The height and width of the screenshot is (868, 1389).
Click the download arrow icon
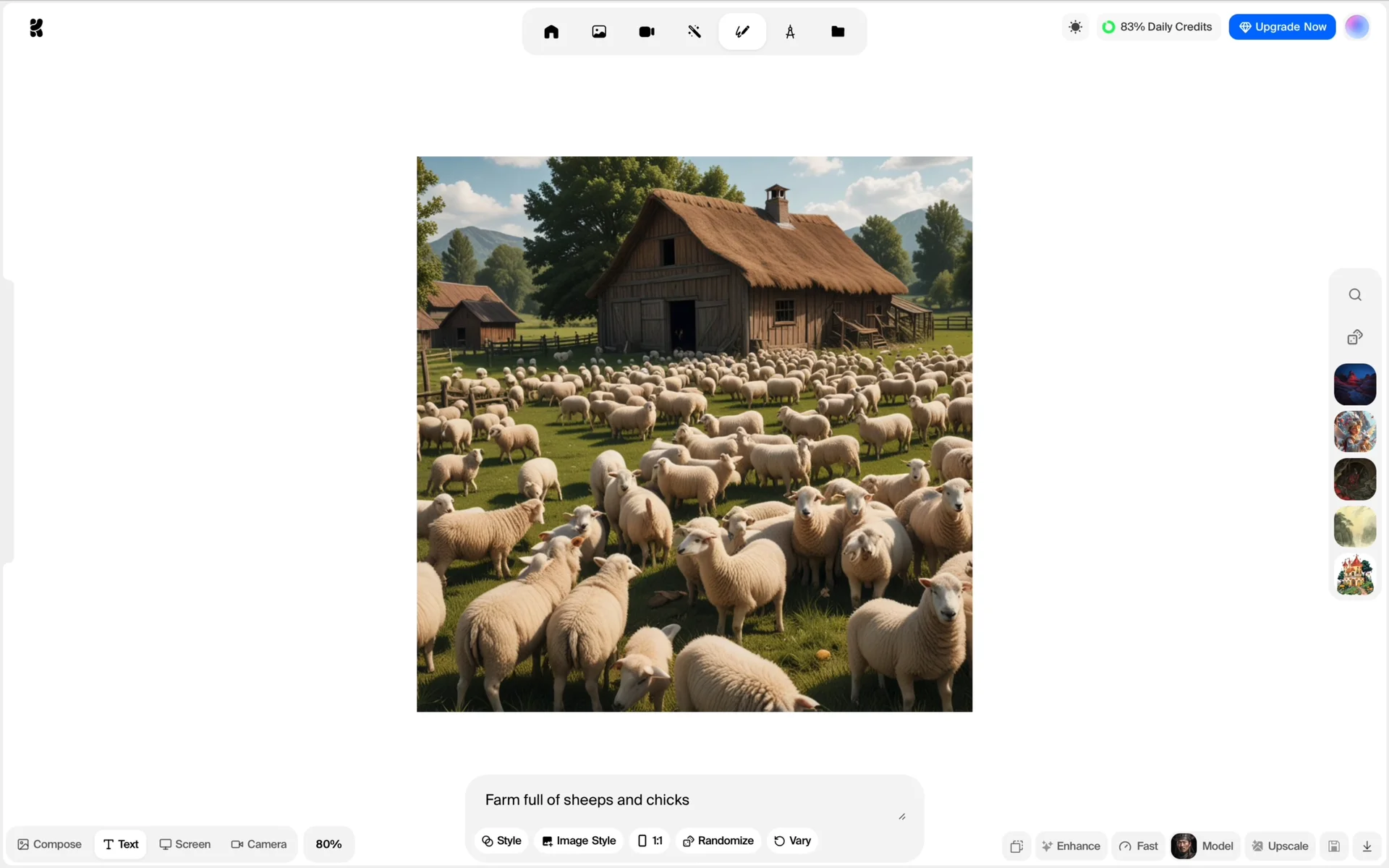point(1367,846)
